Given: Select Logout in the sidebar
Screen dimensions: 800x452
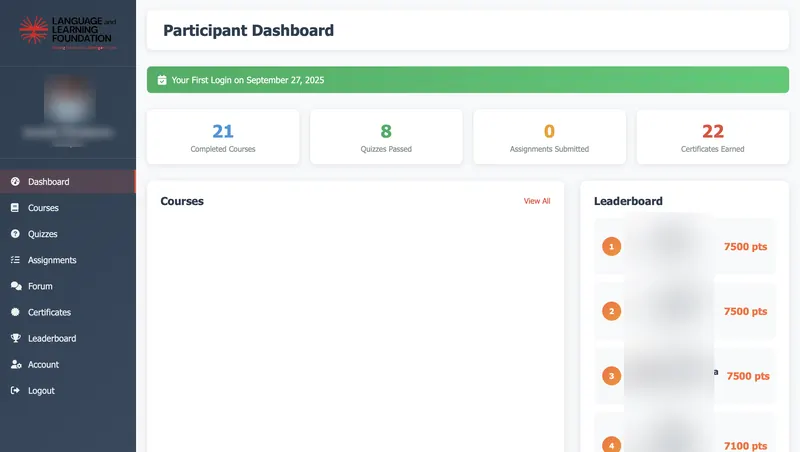Looking at the screenshot, I should pyautogui.click(x=68, y=390).
